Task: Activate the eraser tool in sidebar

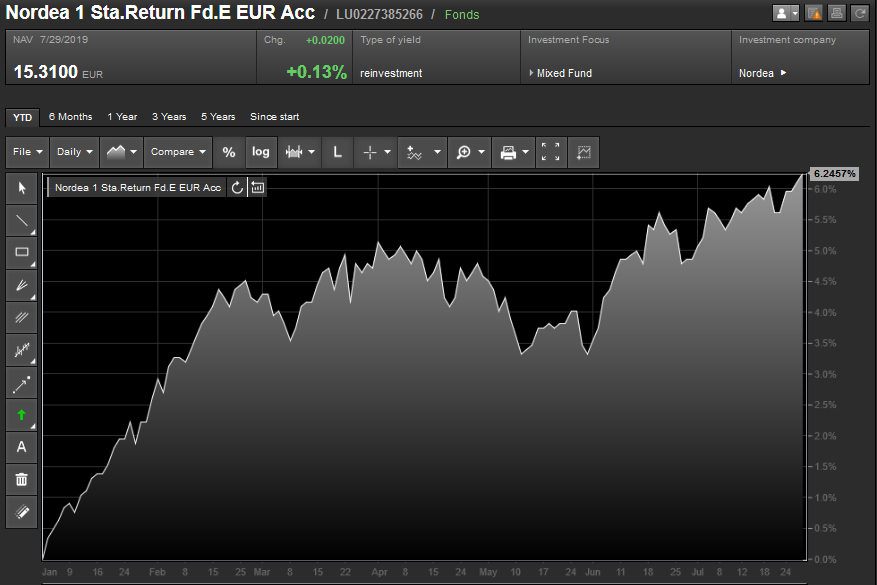Action: coord(22,512)
